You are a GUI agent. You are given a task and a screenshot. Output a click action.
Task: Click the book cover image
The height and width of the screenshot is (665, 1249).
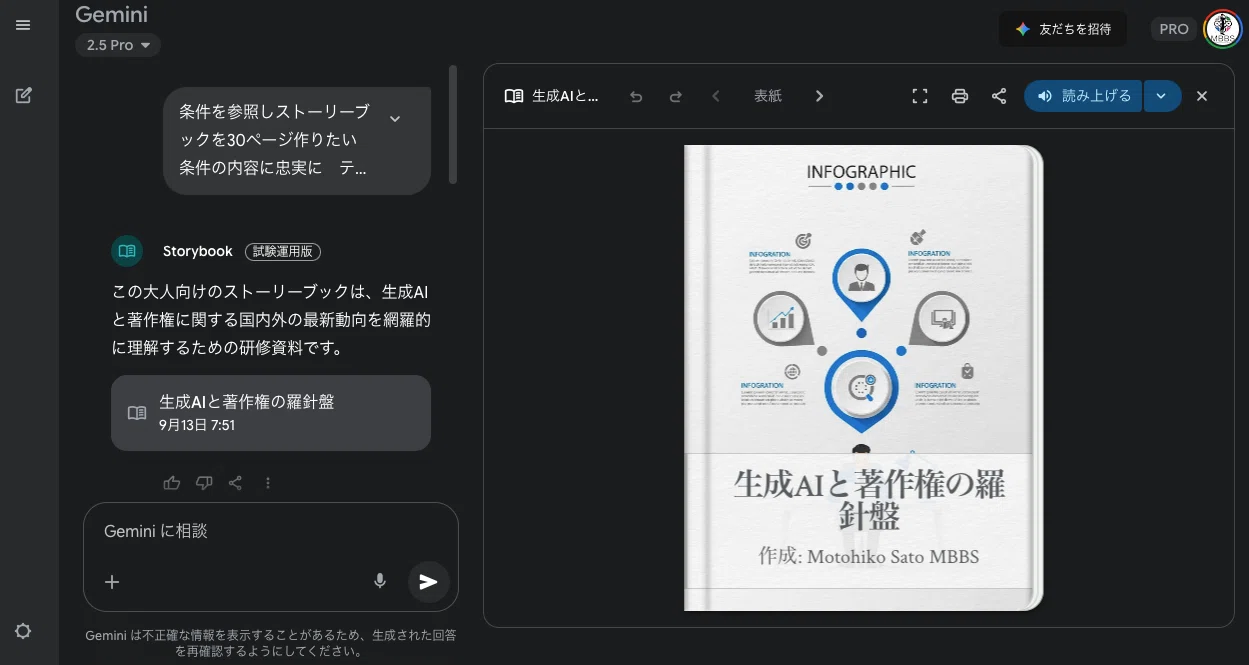(x=863, y=378)
